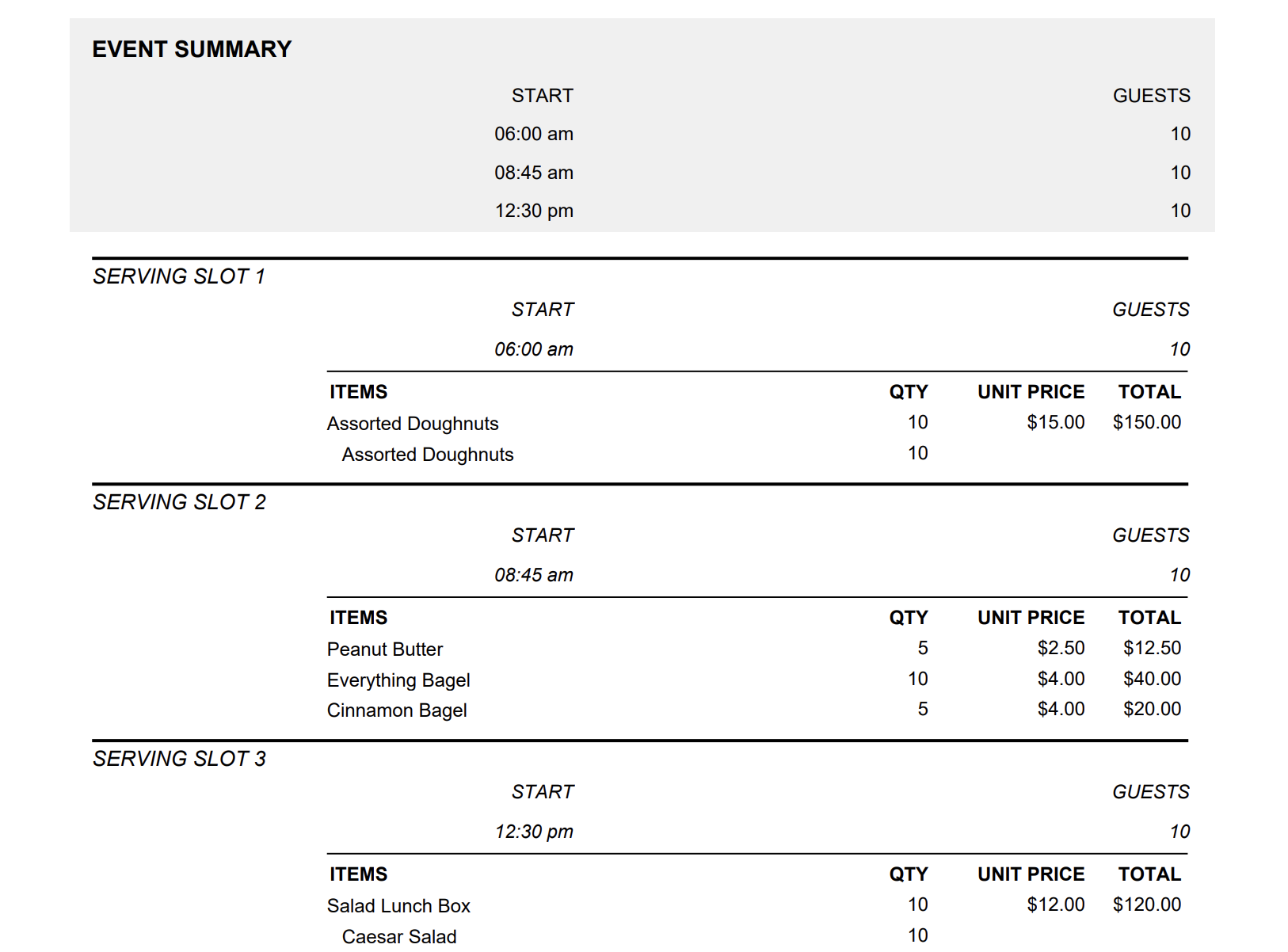
Task: Click the $120.00 Salad Lunch Box total
Action: point(1146,904)
